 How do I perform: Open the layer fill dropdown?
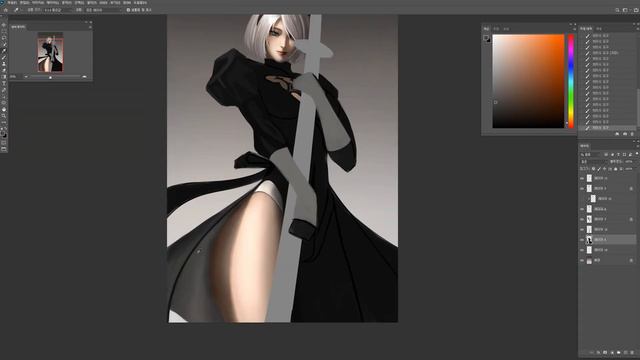coord(630,169)
